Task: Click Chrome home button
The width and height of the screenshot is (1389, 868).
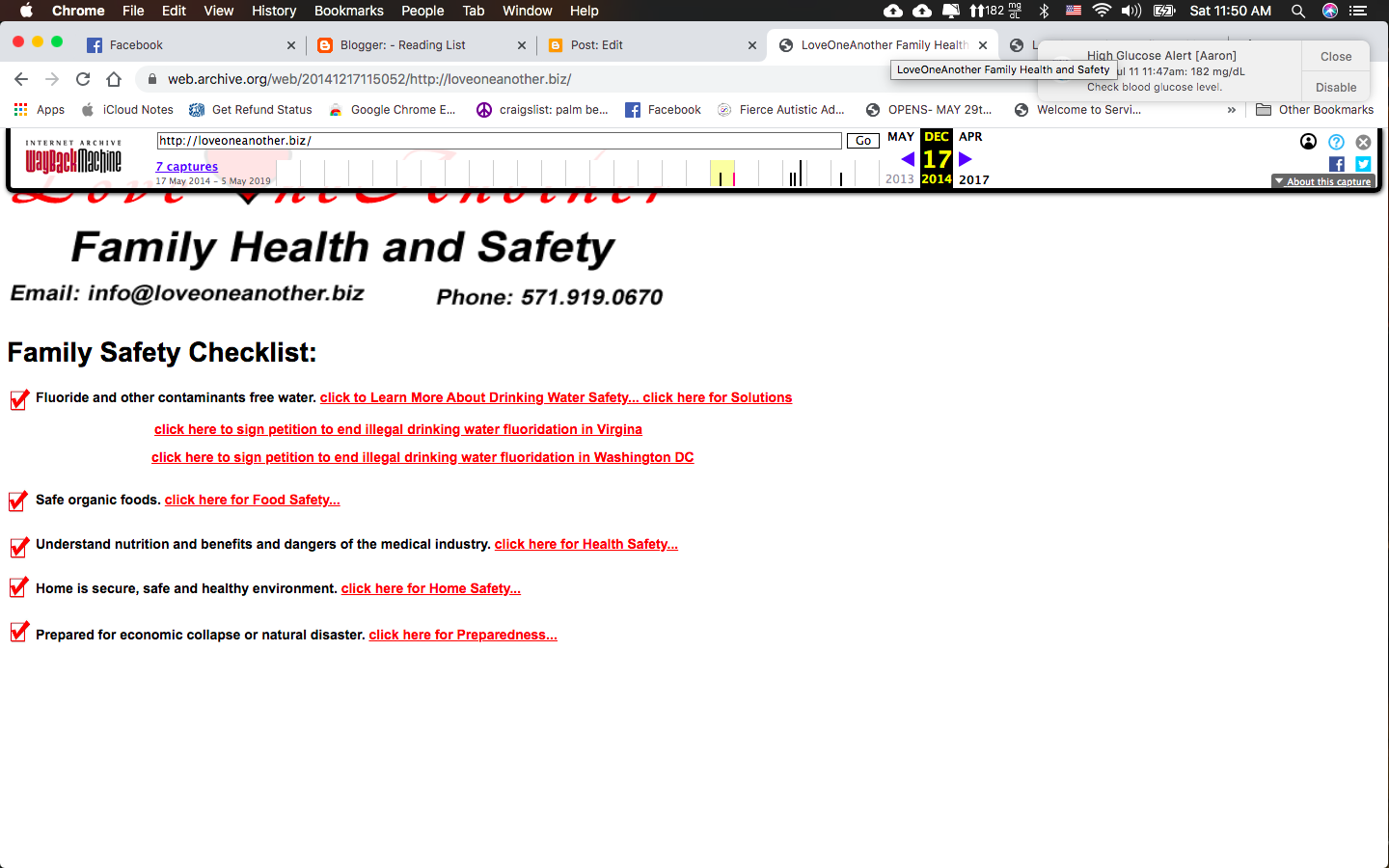Action: click(114, 79)
